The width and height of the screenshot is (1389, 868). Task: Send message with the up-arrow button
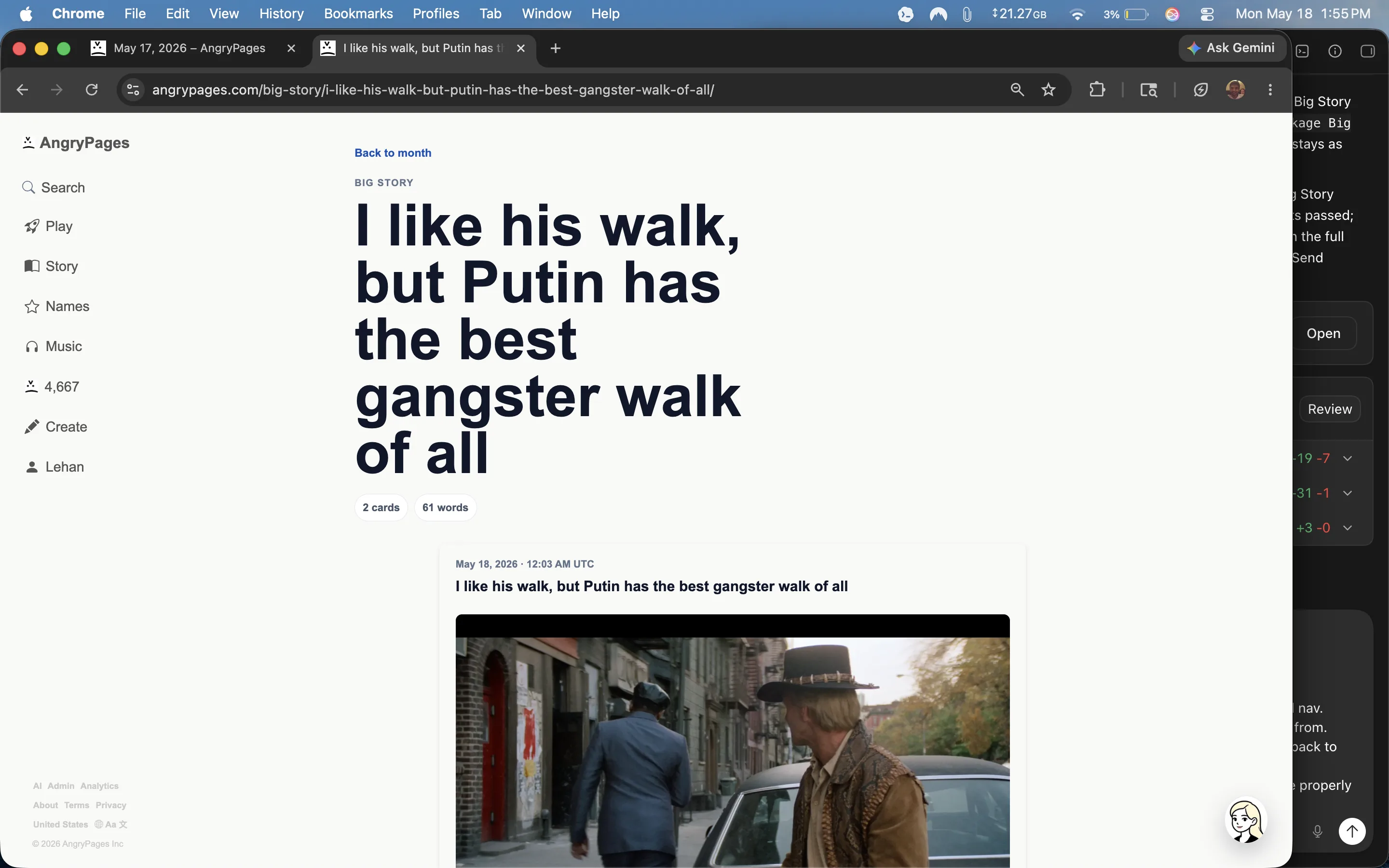coord(1352,831)
